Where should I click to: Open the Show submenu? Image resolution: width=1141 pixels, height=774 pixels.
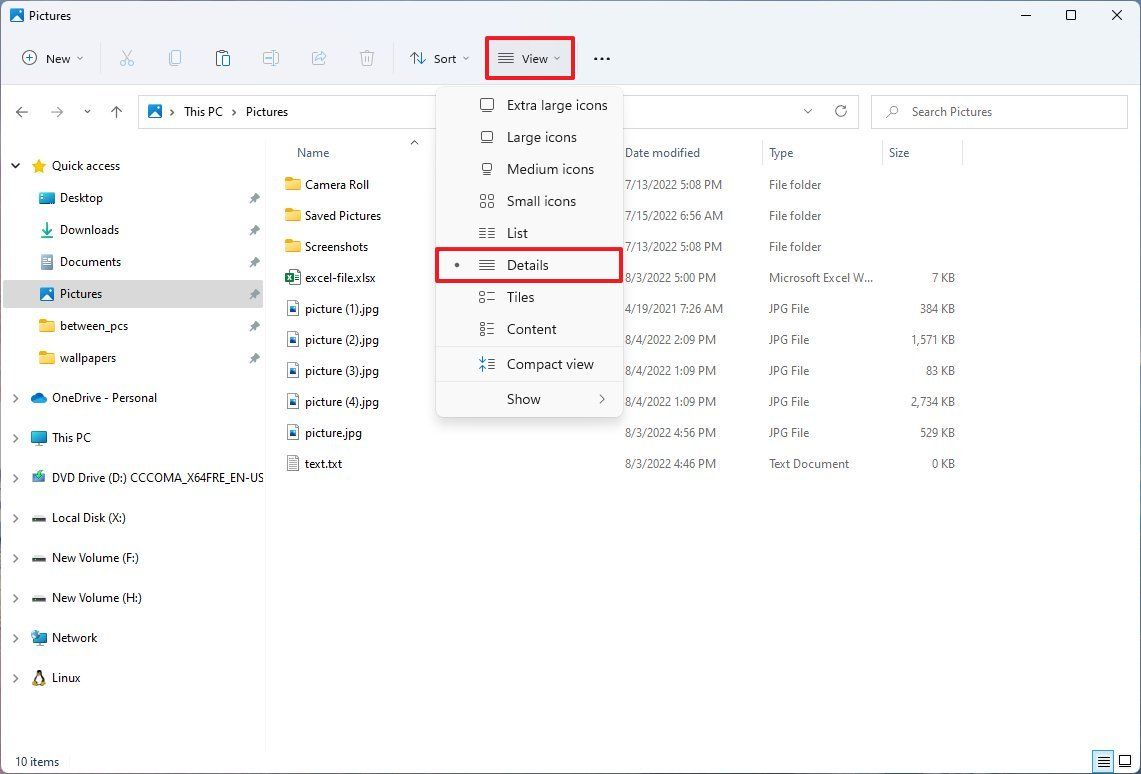[523, 399]
